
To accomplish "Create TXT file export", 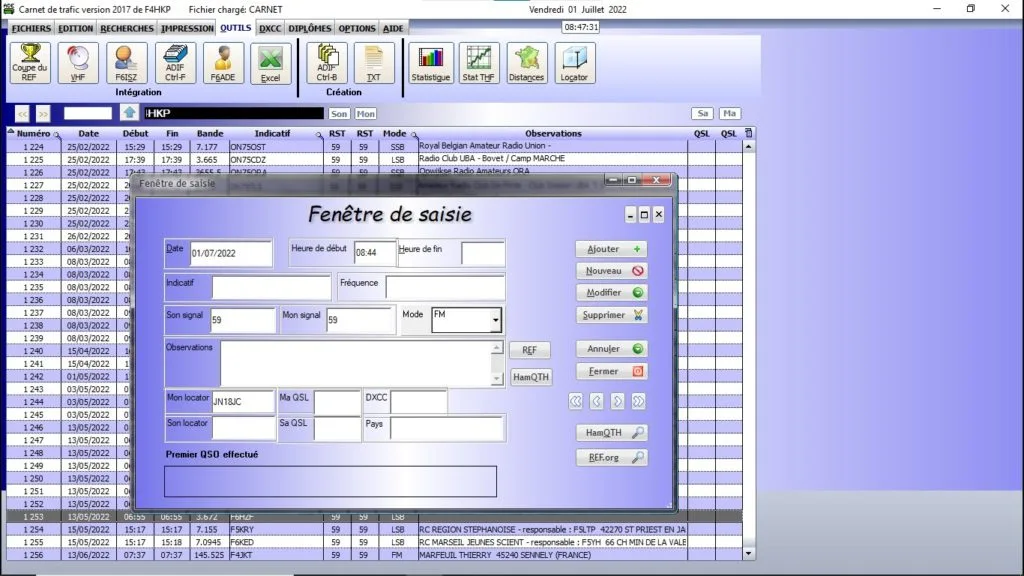I will [374, 63].
